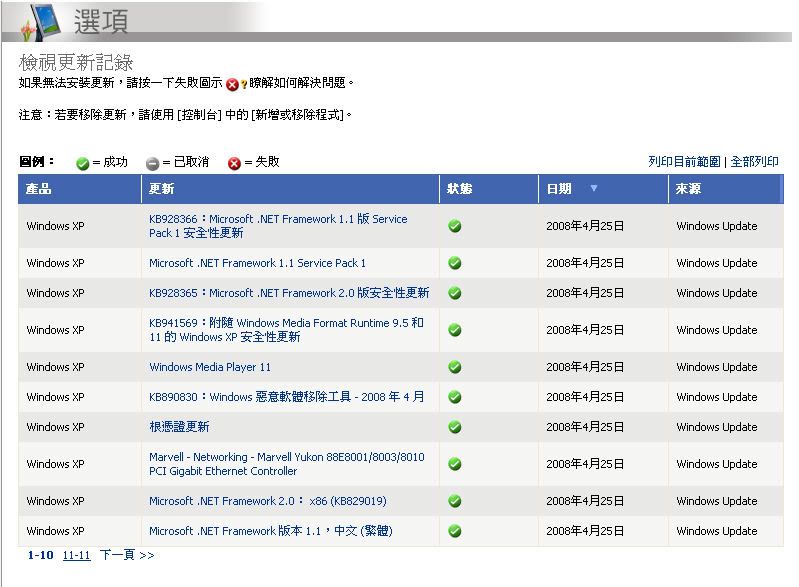Open KB941569 Windows Media Format Runtime update

pyautogui.click(x=286, y=330)
